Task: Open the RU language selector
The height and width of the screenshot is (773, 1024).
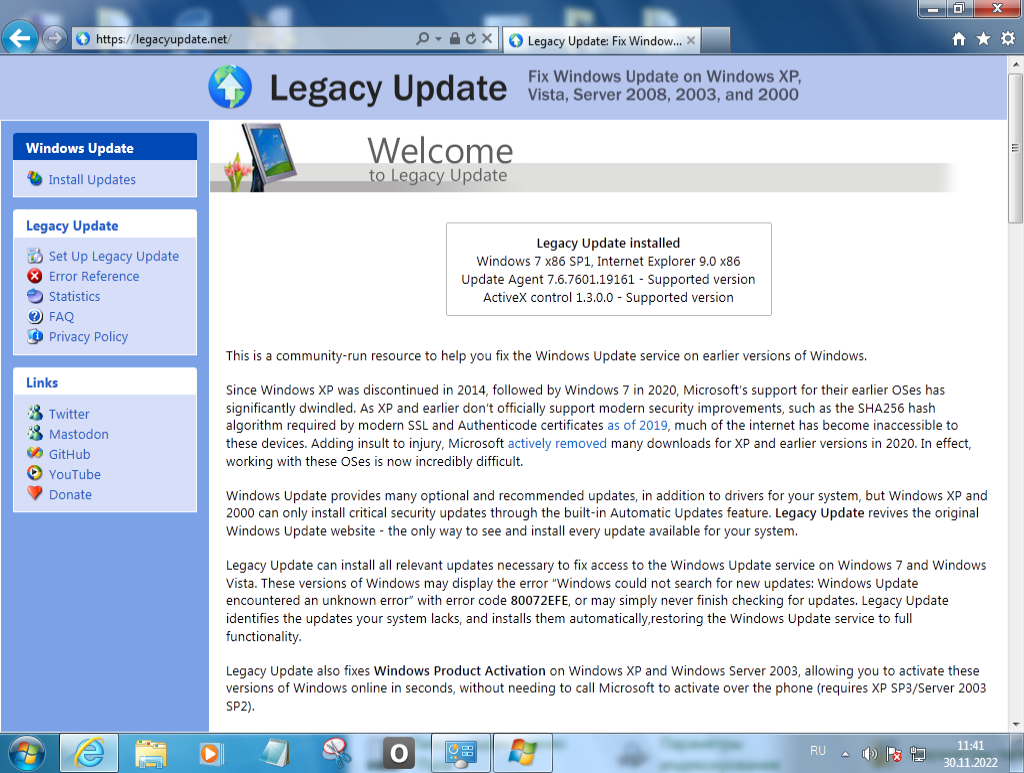Action: [816, 752]
